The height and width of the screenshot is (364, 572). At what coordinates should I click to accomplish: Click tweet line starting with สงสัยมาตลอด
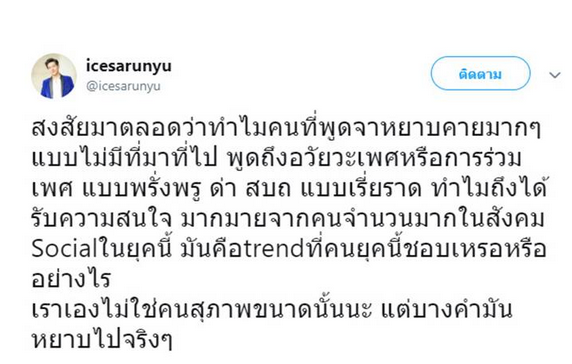click(286, 128)
